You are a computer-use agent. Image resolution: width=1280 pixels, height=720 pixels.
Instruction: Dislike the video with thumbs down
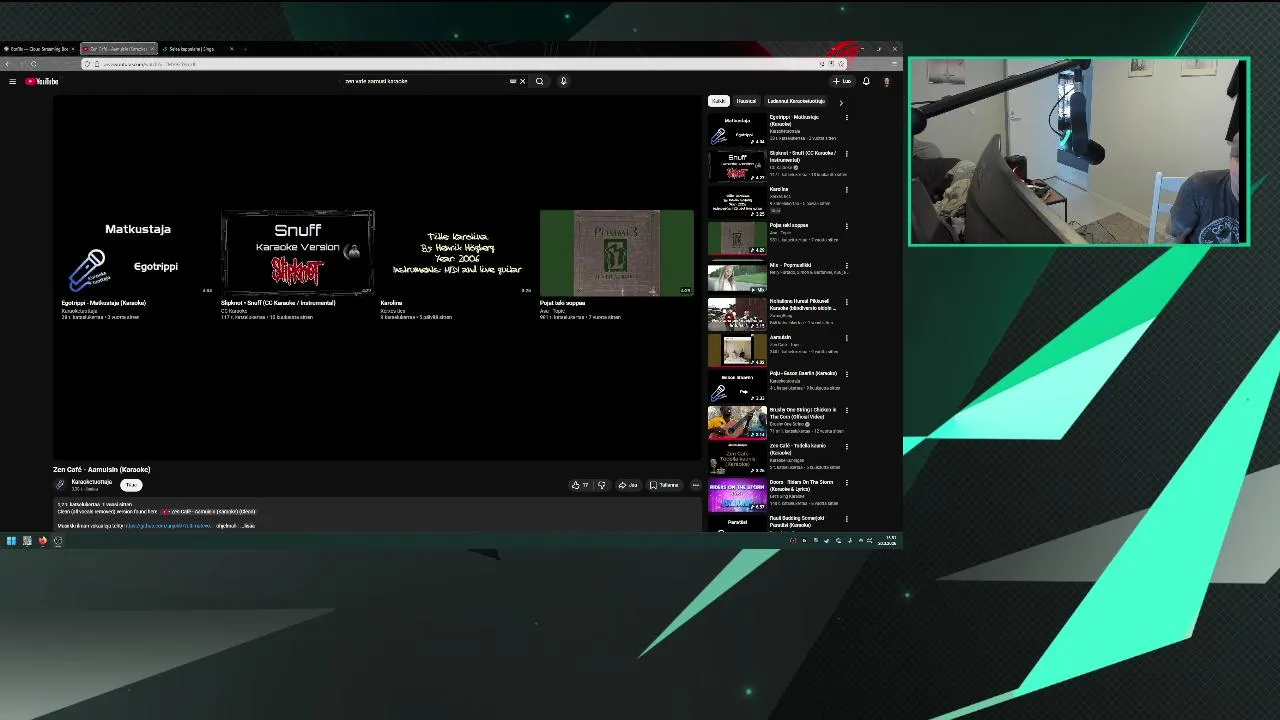601,485
